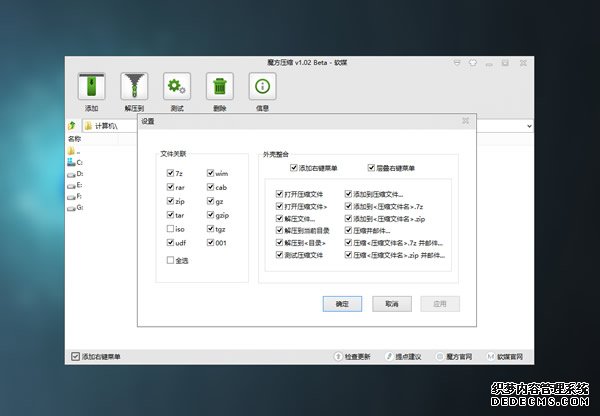This screenshot has height=416, width=600.
Task: Toggle the 解压文件... checkbox
Action: coord(279,219)
